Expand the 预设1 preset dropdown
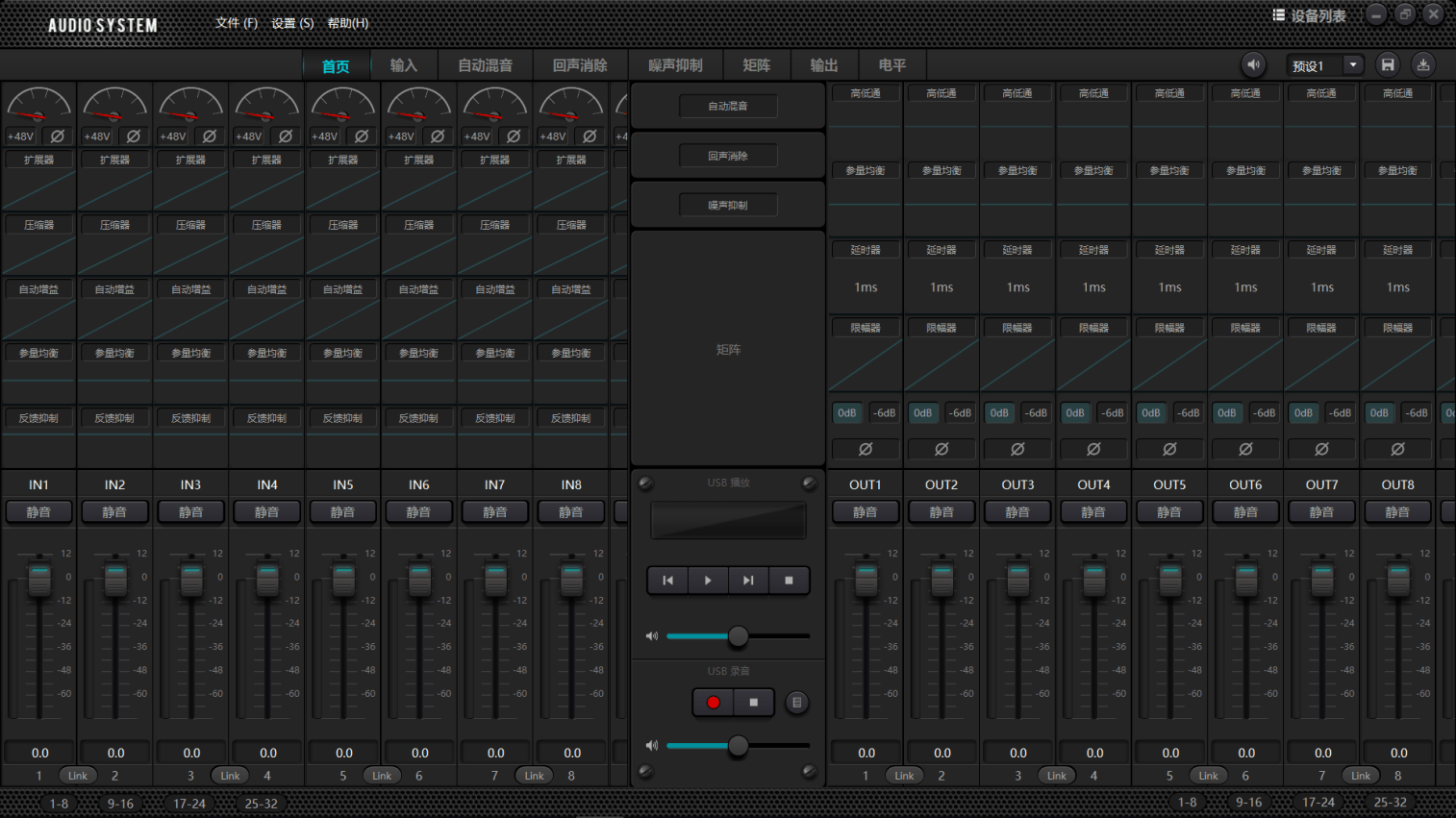Image resolution: width=1456 pixels, height=818 pixels. 1352,65
